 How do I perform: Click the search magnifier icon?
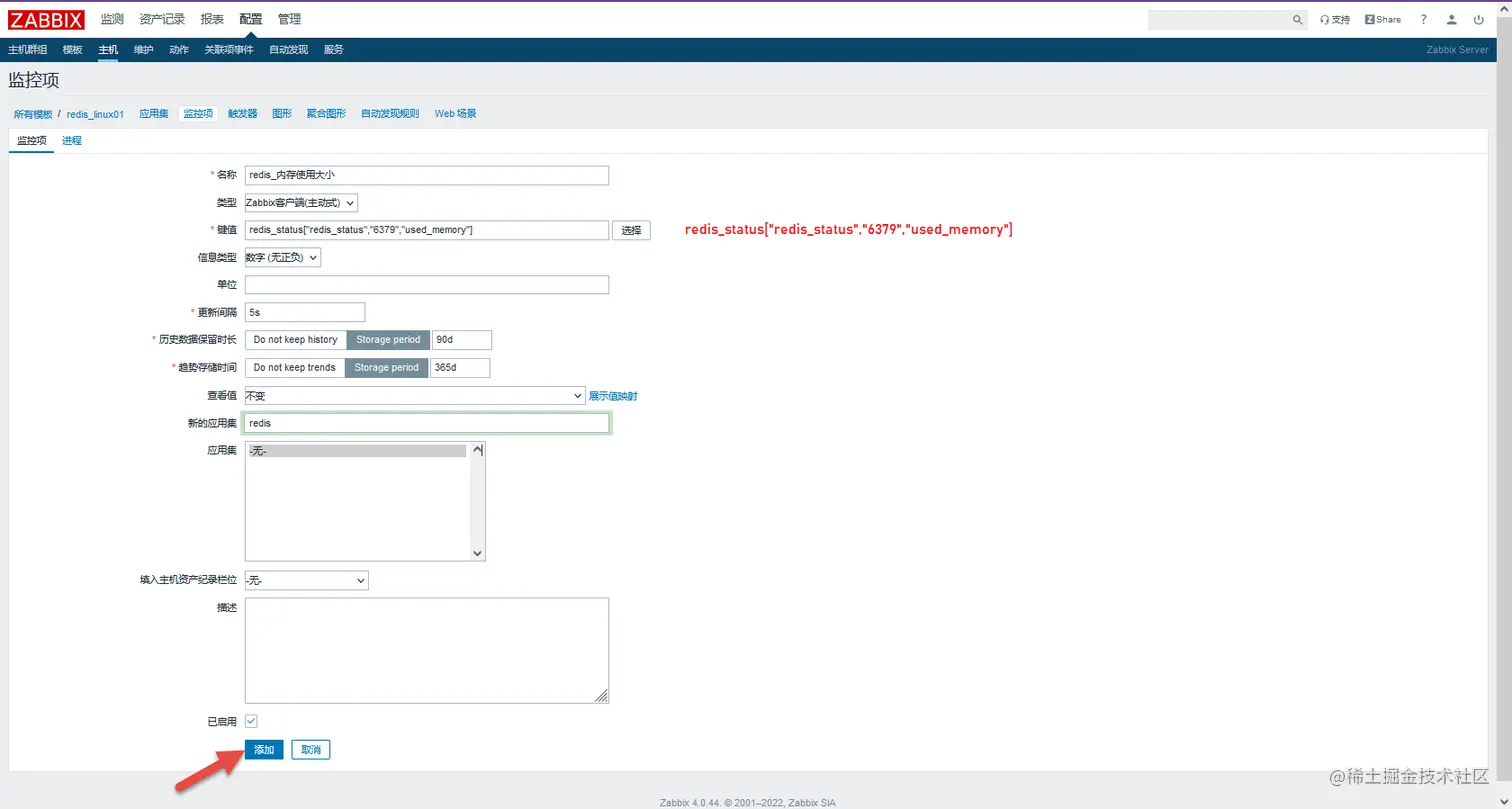click(x=1298, y=20)
